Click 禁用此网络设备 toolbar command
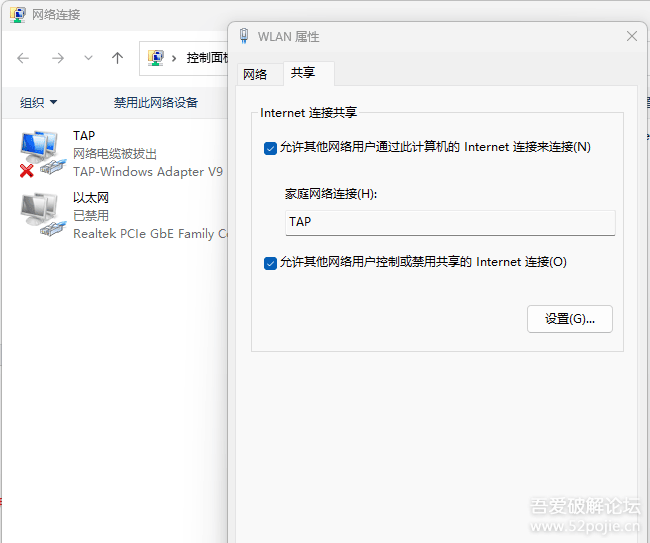650x543 pixels. (x=156, y=102)
